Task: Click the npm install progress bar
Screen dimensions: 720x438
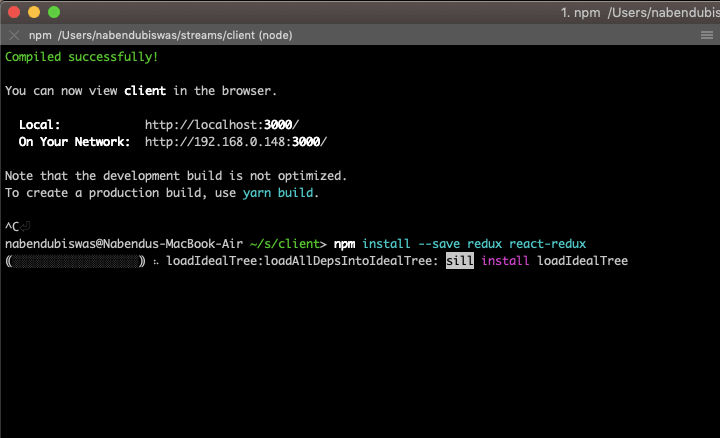Action: (x=75, y=261)
